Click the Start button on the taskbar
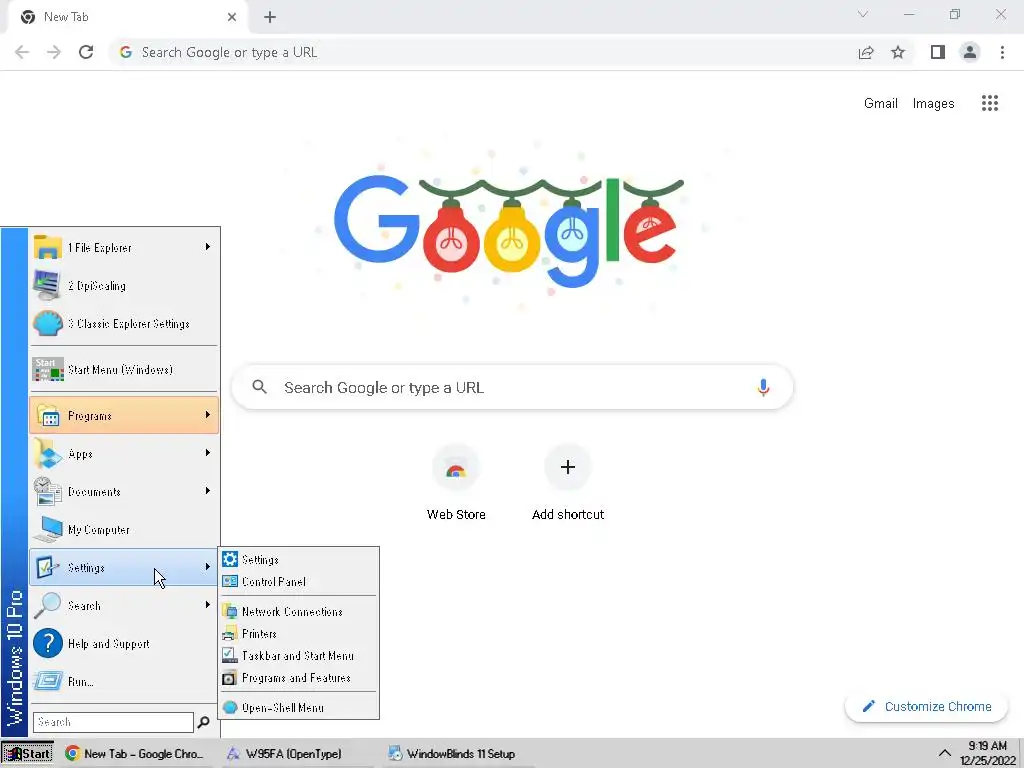The image size is (1024, 768). [27, 754]
